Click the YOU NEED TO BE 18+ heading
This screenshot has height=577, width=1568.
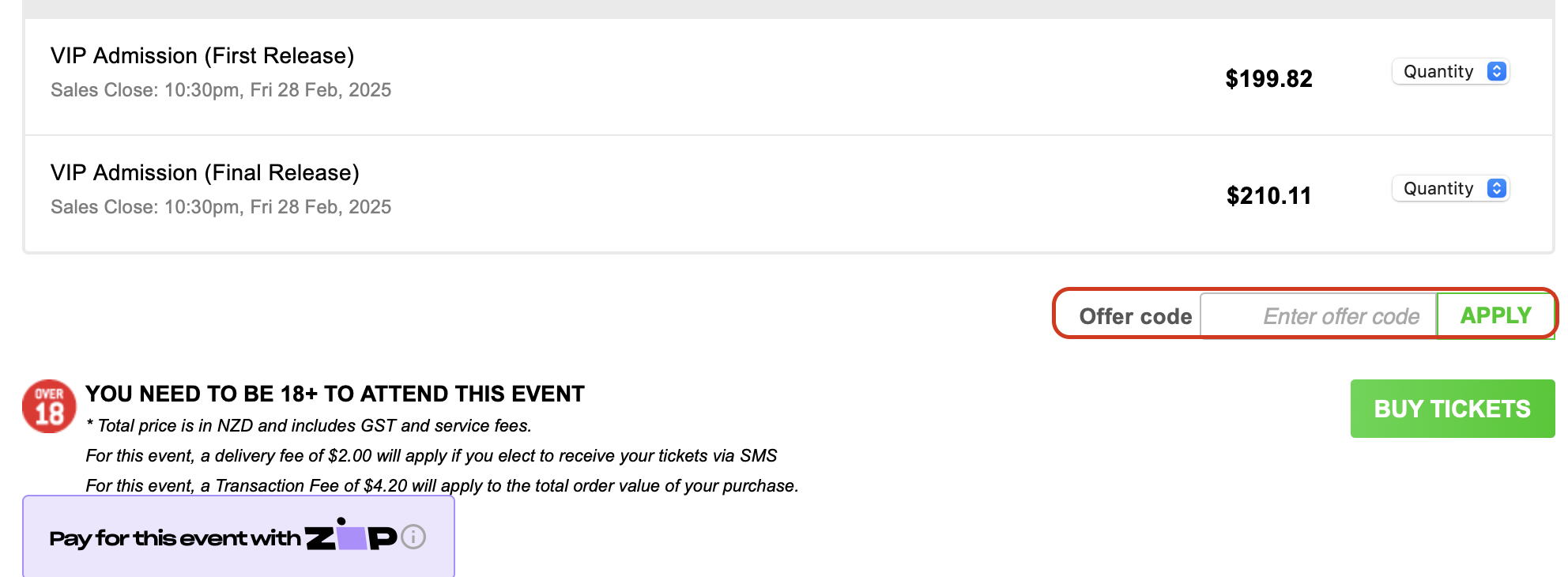coord(335,393)
